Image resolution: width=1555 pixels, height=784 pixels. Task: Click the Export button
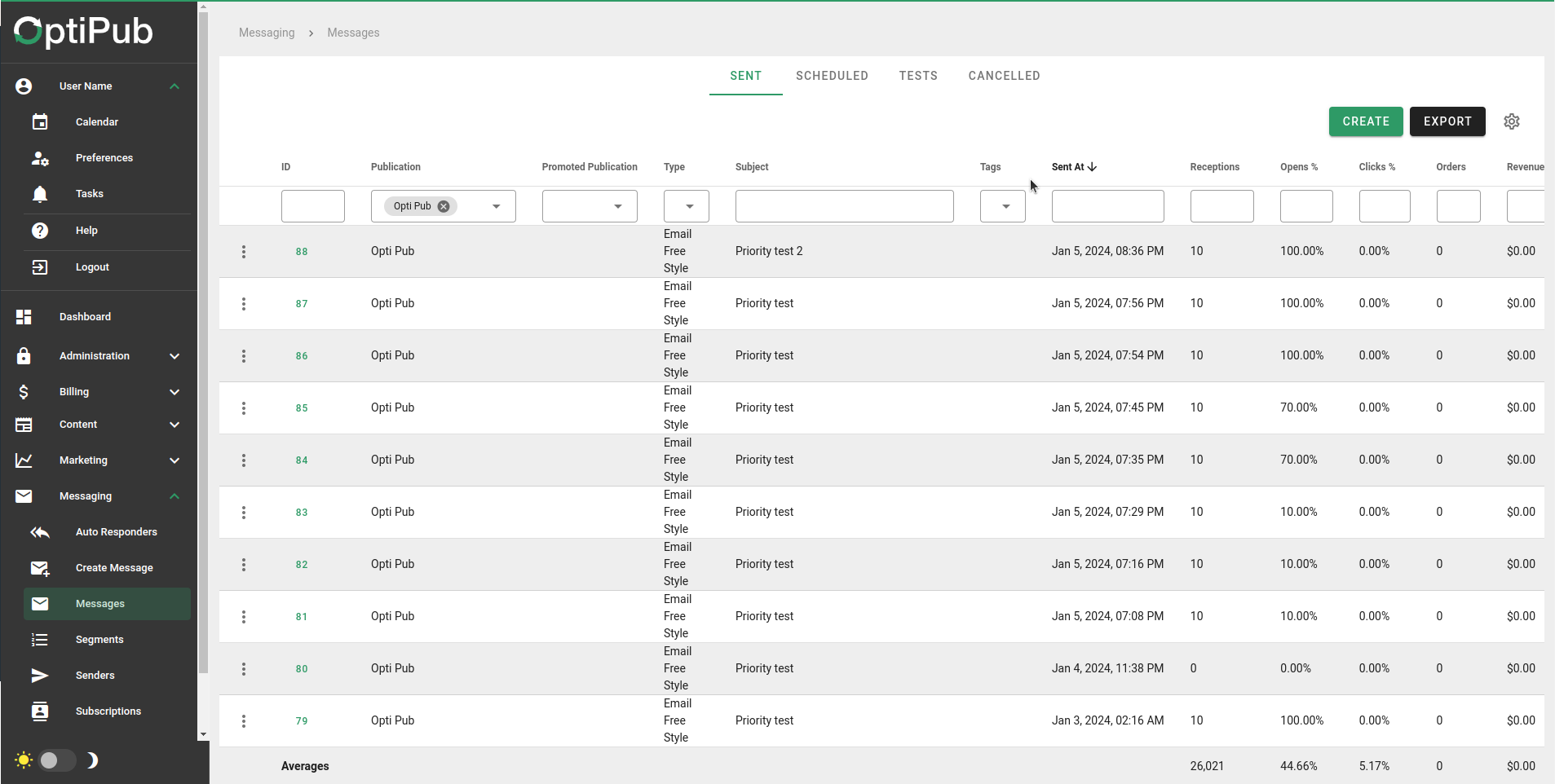coord(1447,121)
